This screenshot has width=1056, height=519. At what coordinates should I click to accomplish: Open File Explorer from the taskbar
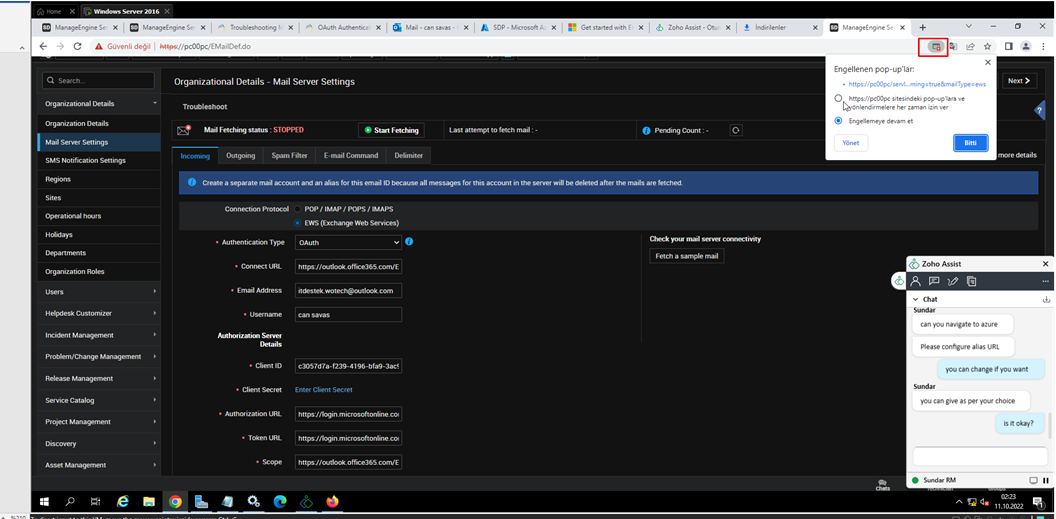[149, 501]
